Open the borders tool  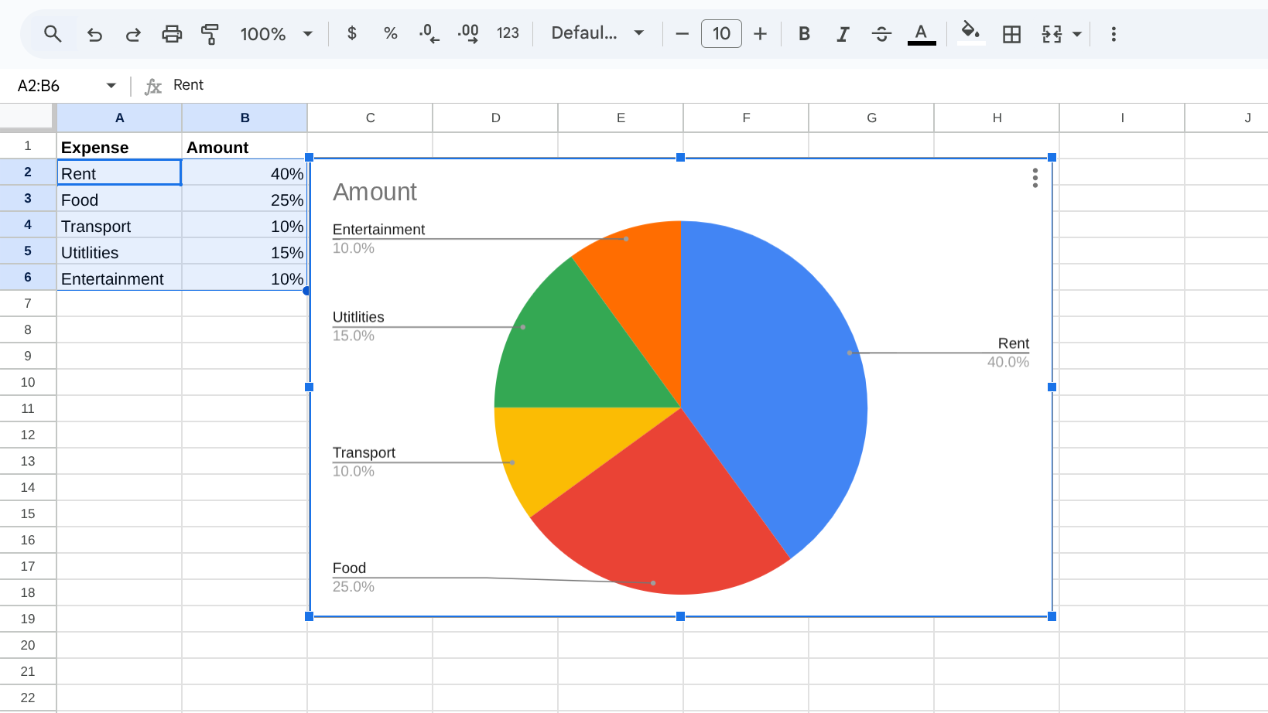[1011, 33]
